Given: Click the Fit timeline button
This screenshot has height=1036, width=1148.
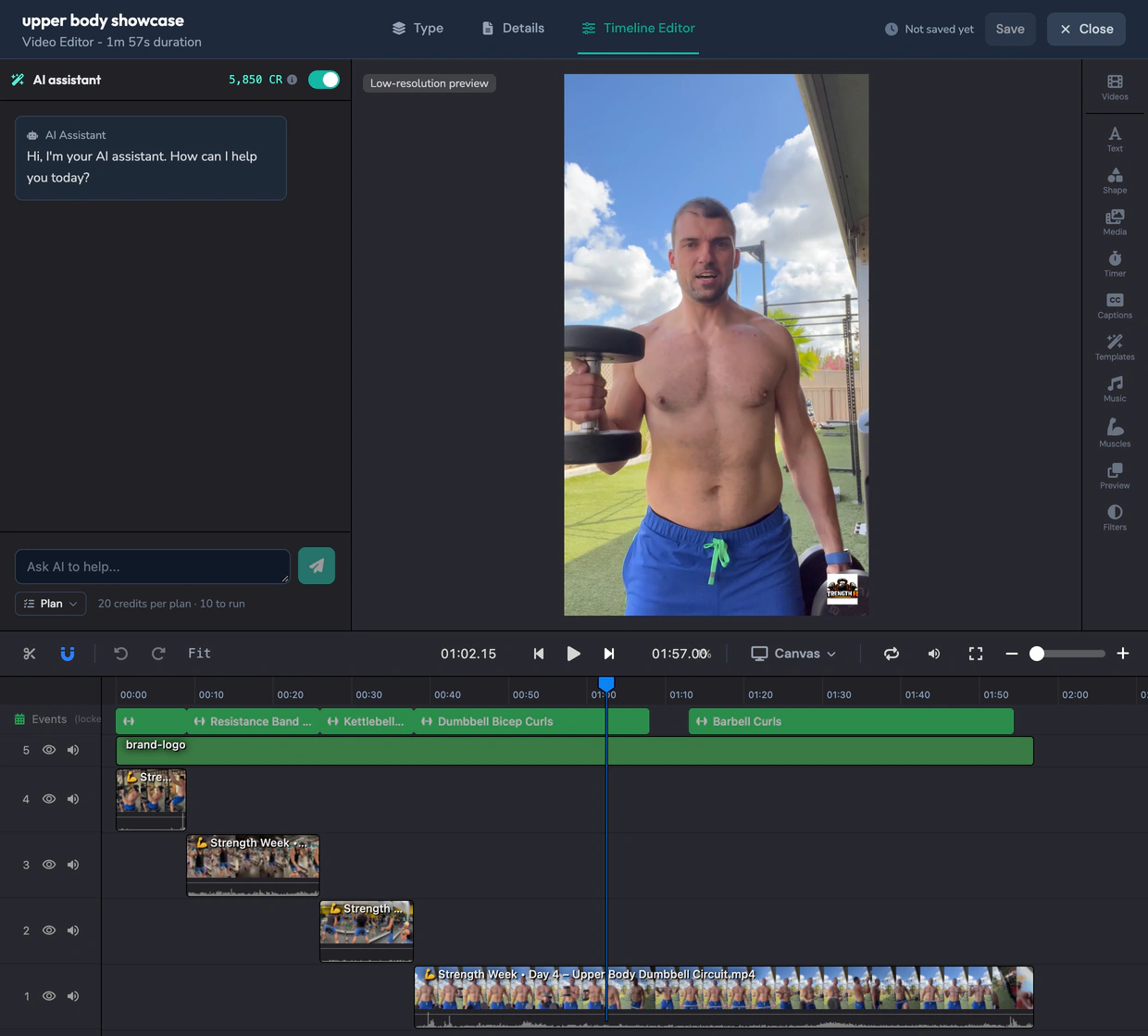Looking at the screenshot, I should coord(199,654).
